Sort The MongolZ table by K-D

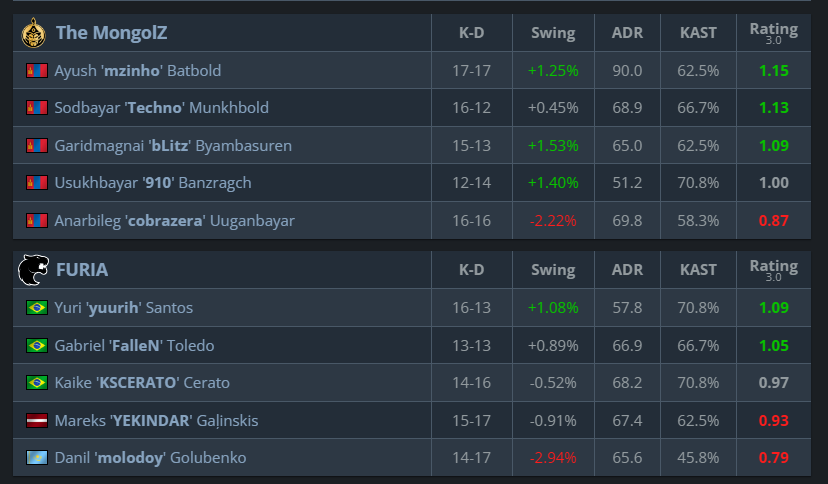[472, 33]
